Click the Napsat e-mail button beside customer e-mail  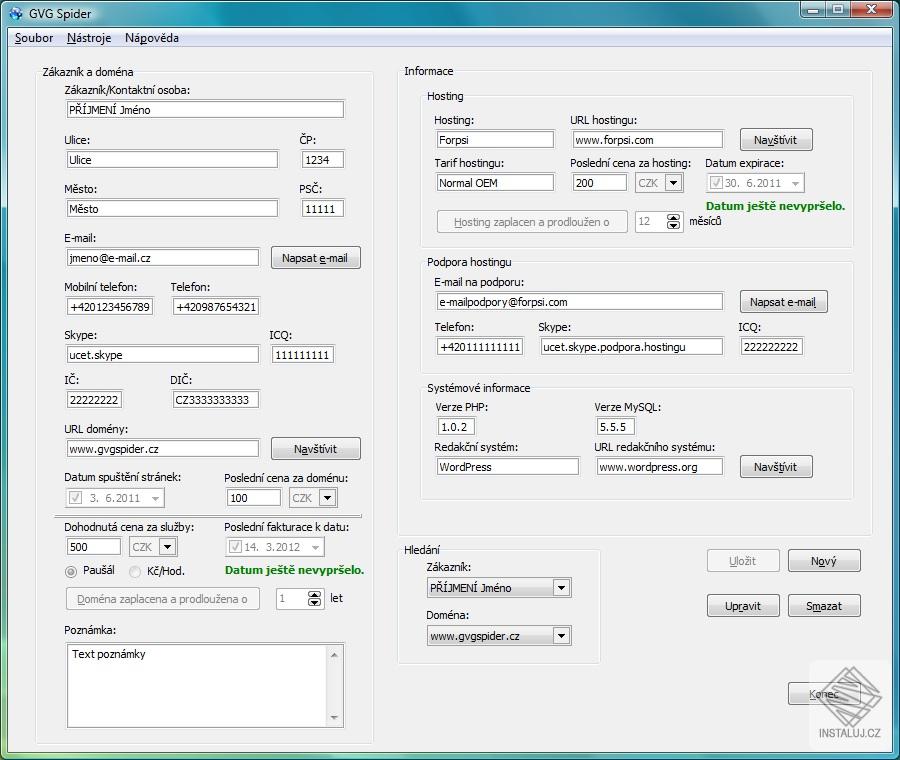[x=315, y=258]
